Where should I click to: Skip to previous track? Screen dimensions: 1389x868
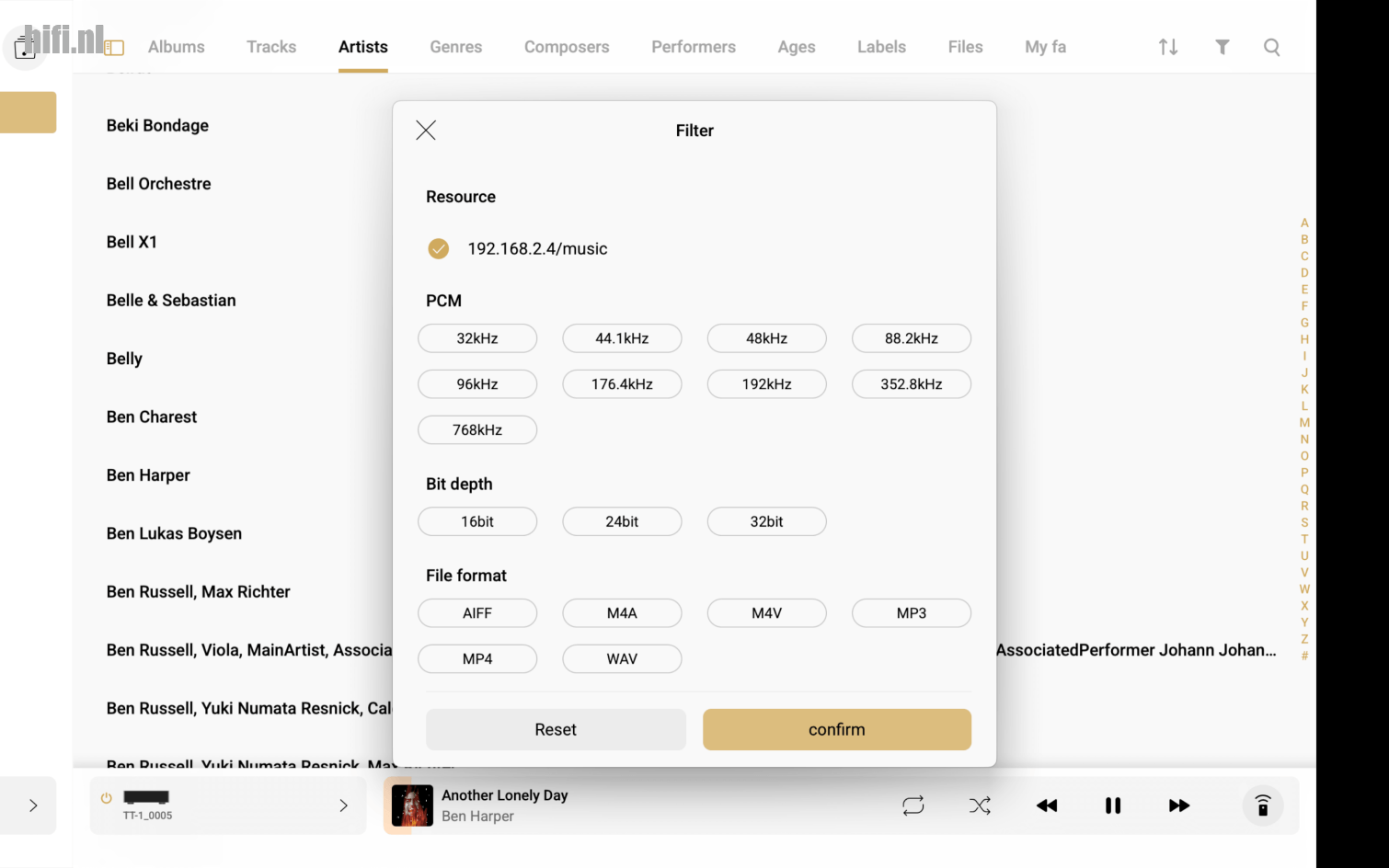tap(1047, 805)
